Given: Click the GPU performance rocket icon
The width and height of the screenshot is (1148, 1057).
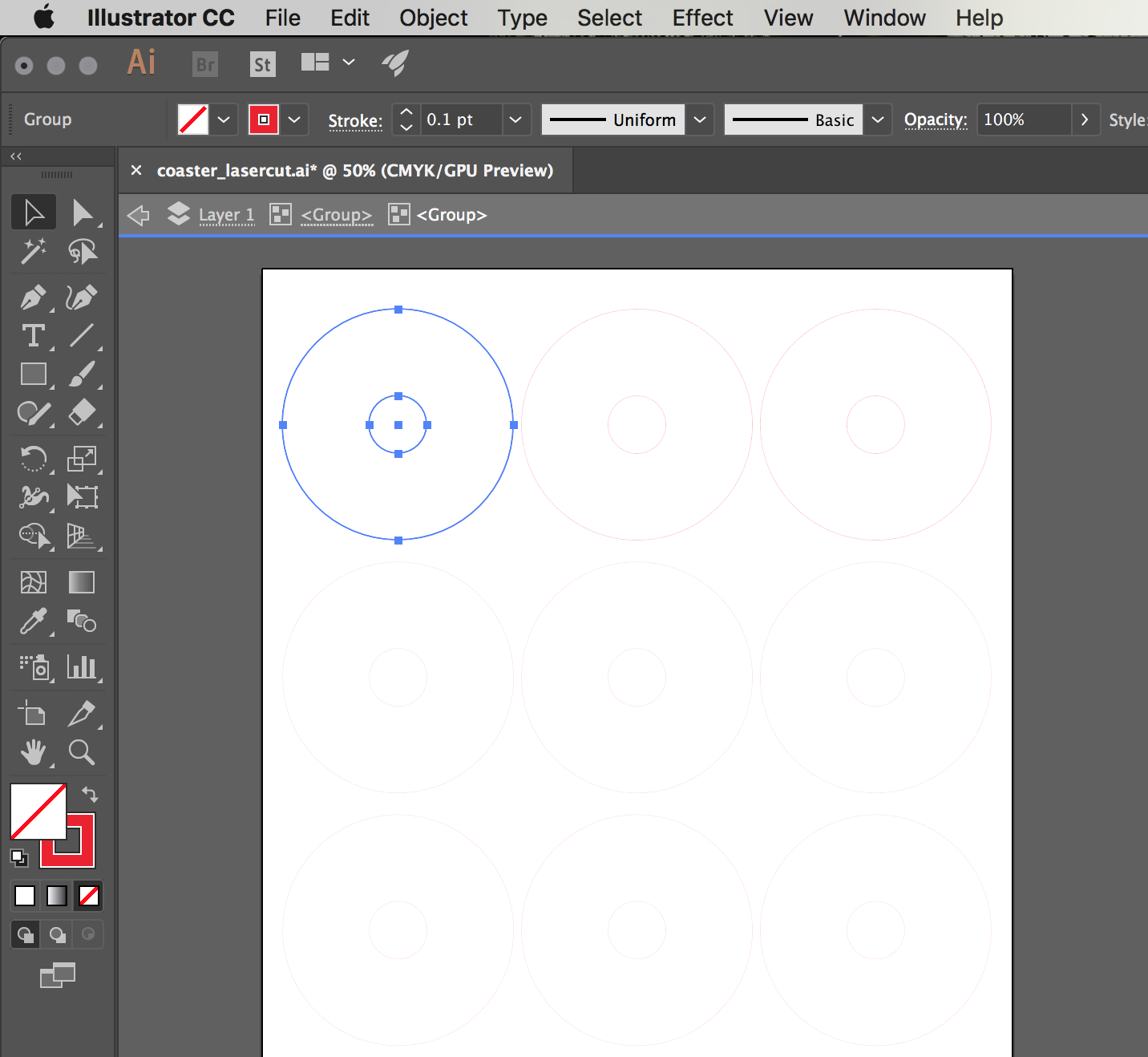Looking at the screenshot, I should pos(395,63).
